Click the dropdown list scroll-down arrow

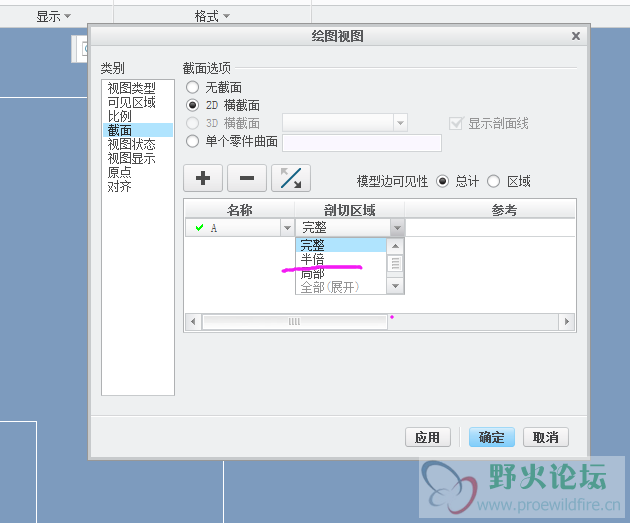point(395,286)
